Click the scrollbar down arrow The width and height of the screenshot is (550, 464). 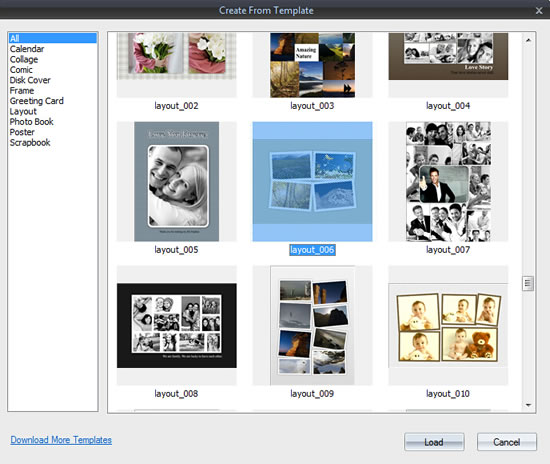pyautogui.click(x=528, y=405)
